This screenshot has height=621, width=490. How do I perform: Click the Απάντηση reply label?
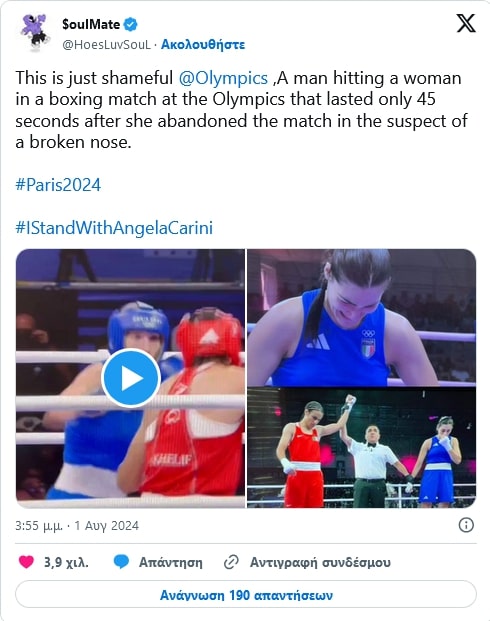(x=170, y=562)
